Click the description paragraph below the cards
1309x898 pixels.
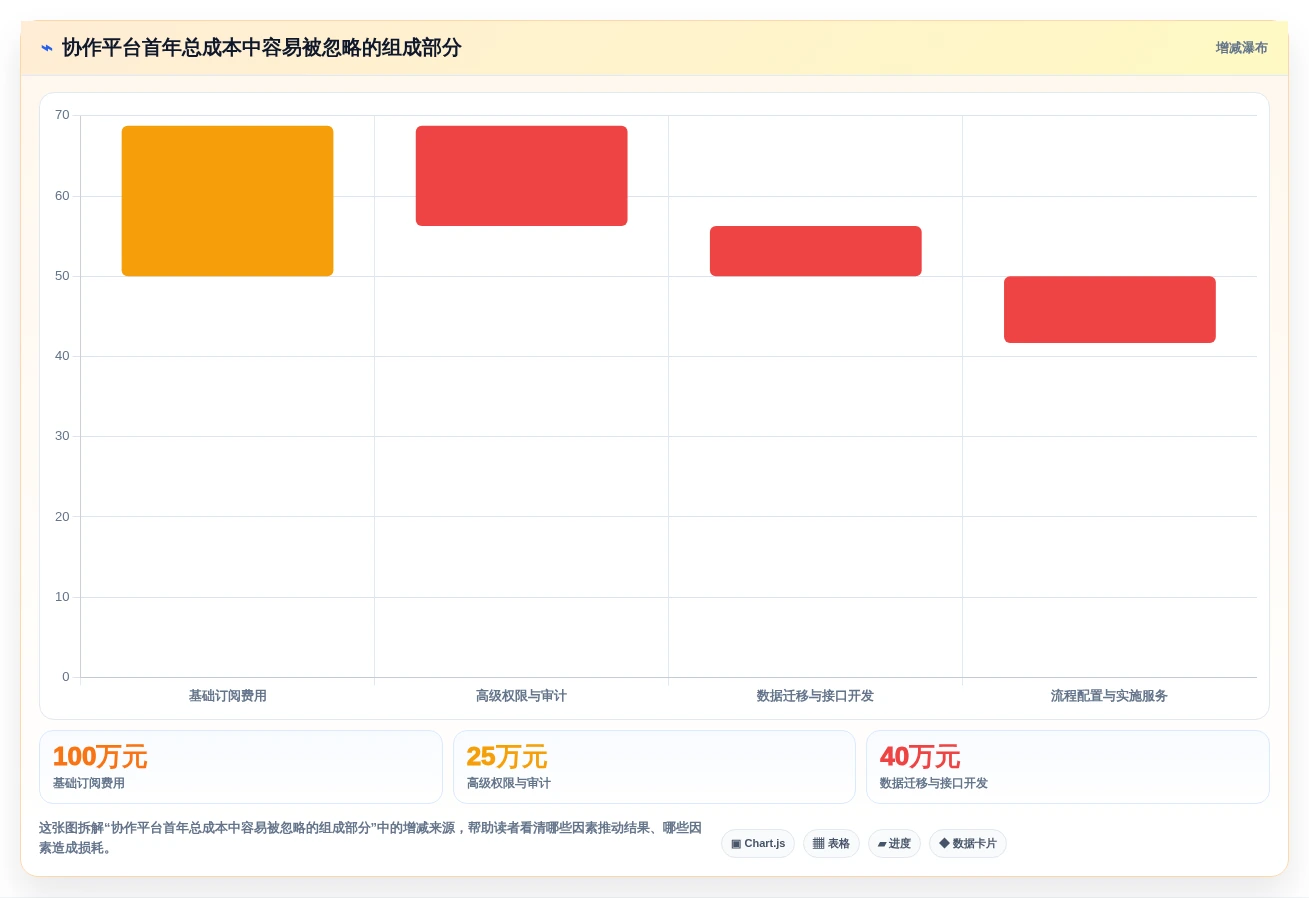coord(371,838)
